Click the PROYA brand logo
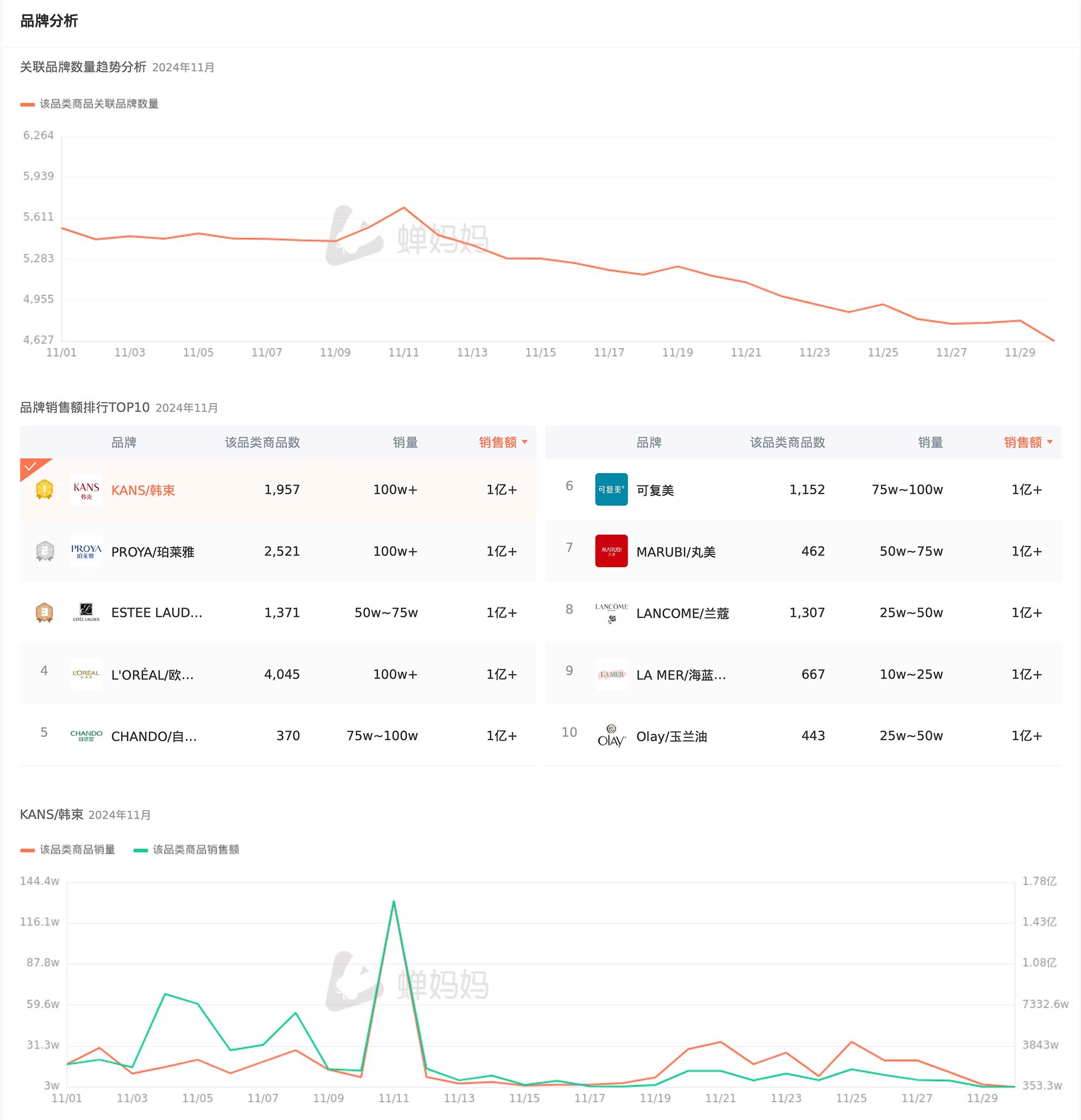Image resolution: width=1081 pixels, height=1120 pixels. tap(86, 551)
